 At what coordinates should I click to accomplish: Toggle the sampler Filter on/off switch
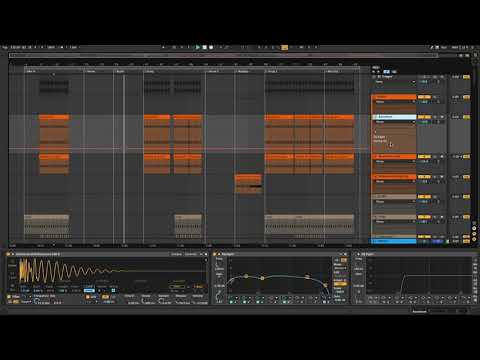click(x=9, y=296)
